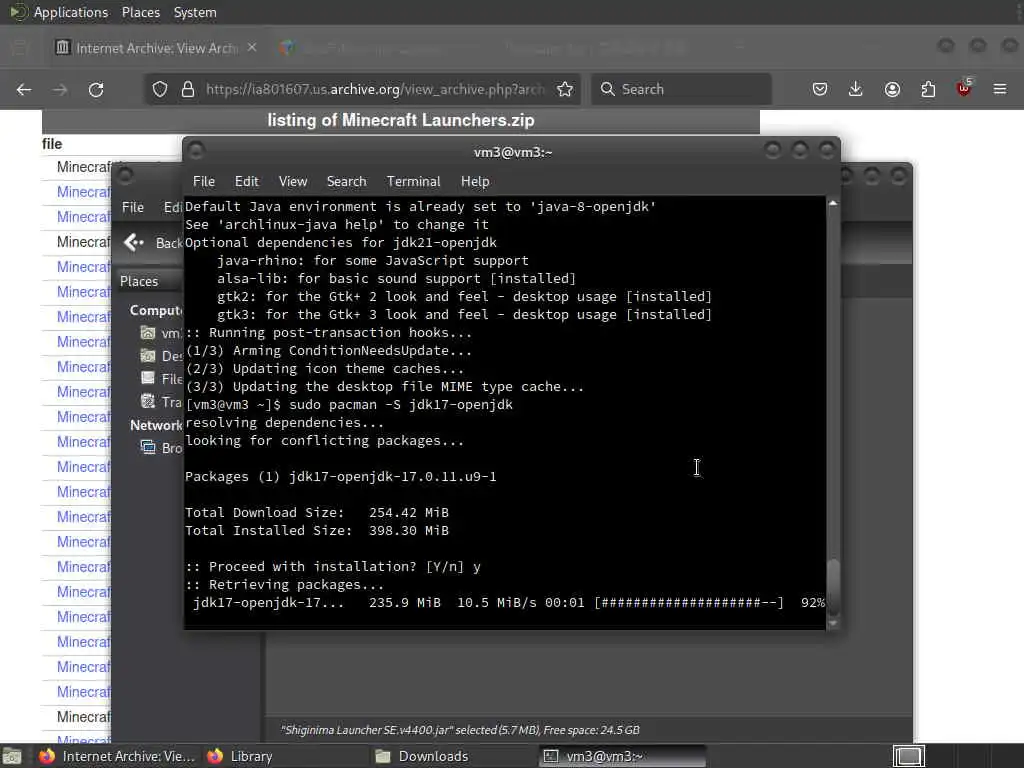Open the extensions puzzle icon
This screenshot has height=768, width=1024.
928,89
